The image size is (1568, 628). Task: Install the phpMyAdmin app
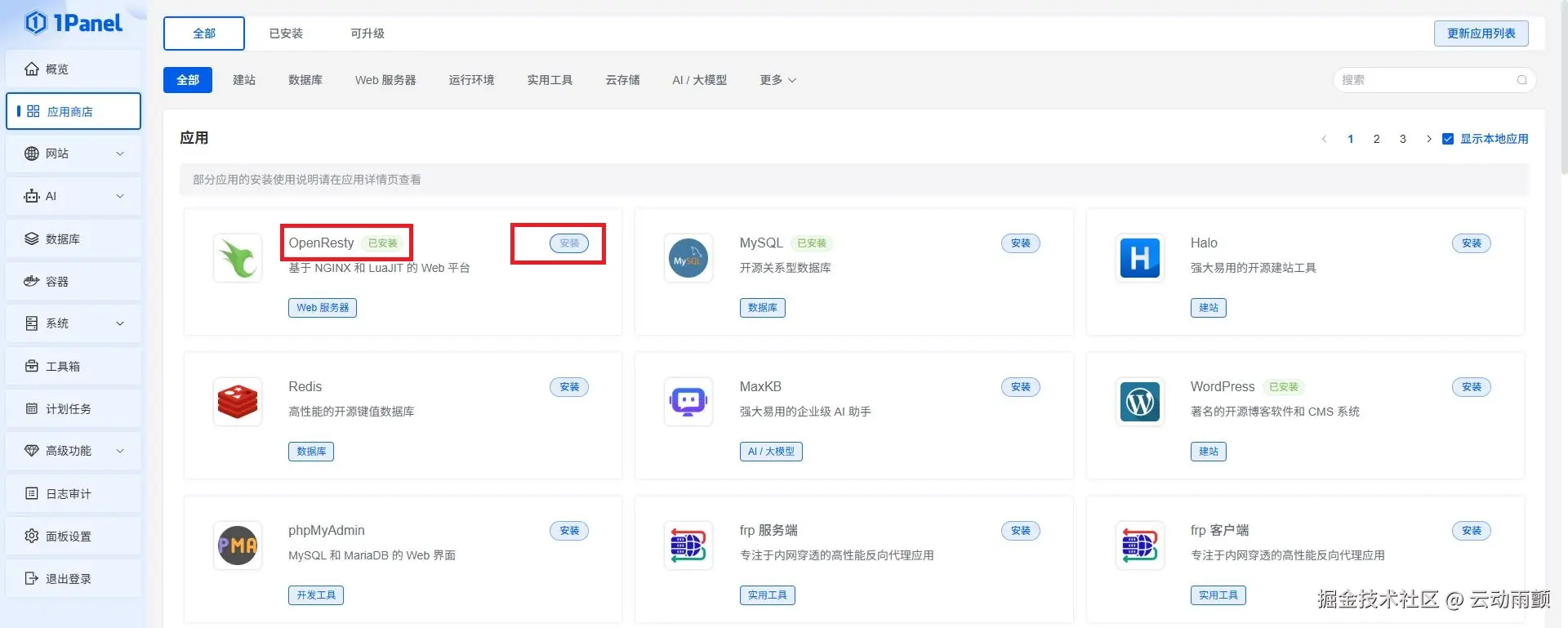click(569, 531)
